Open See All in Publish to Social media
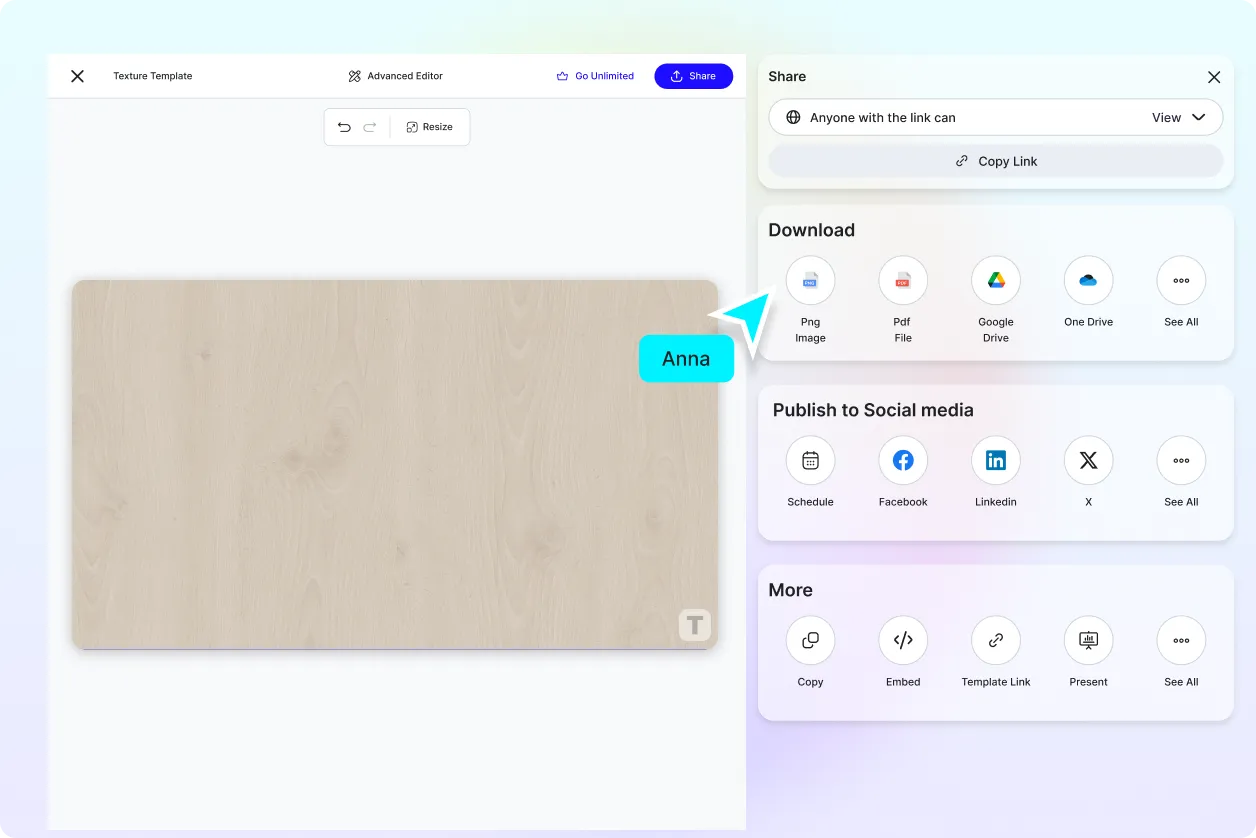 coord(1181,460)
